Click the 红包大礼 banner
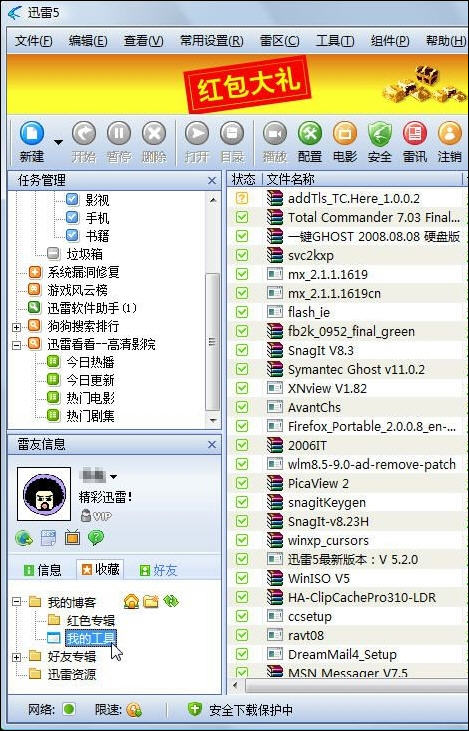Screen dimensions: 469x731 [x=247, y=84]
